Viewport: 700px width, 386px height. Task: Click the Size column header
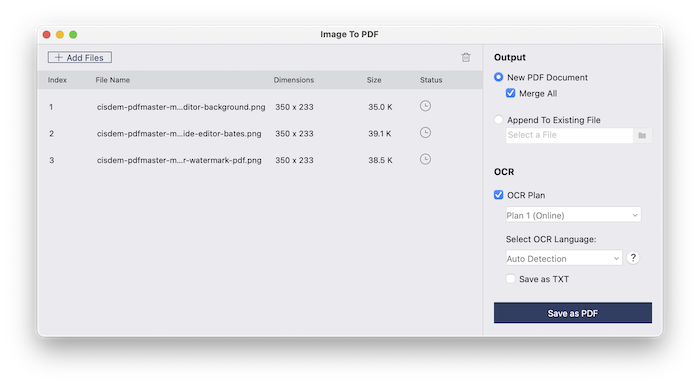[x=374, y=80]
